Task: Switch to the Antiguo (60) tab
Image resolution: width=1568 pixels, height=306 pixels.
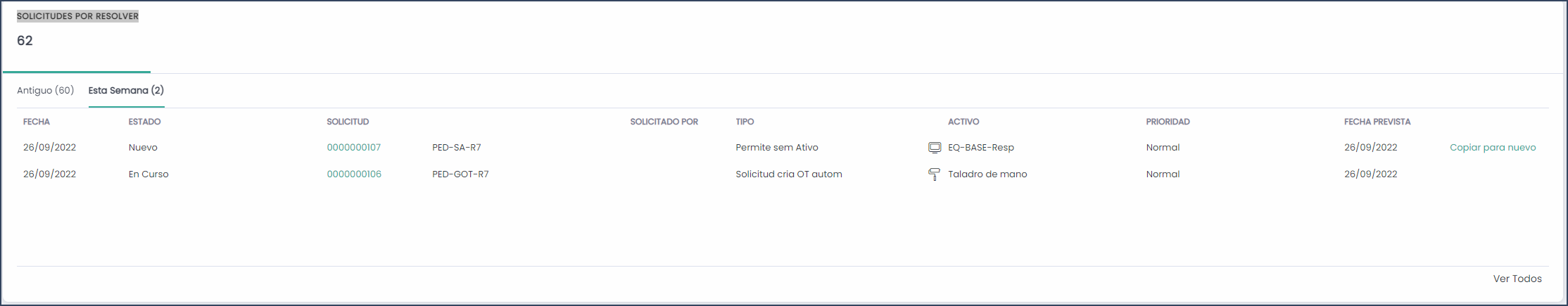Action: click(45, 90)
